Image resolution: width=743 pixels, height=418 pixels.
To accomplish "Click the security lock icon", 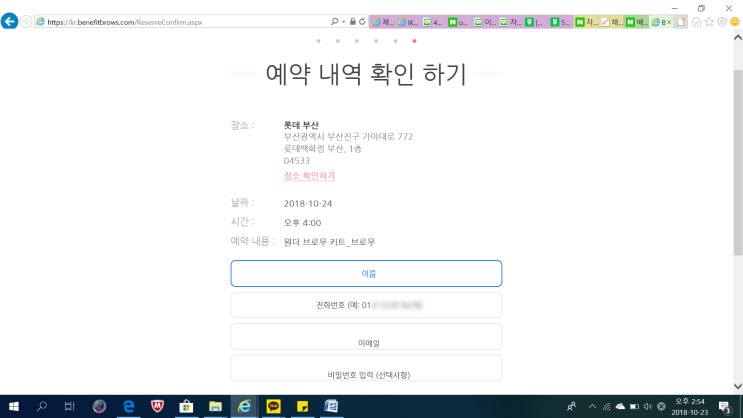I will (x=353, y=22).
